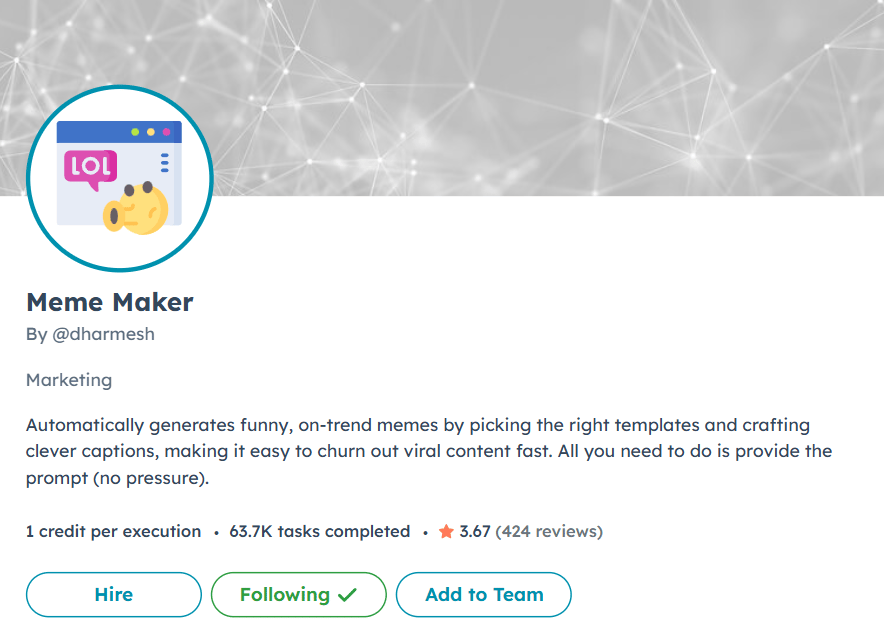This screenshot has height=640, width=884.
Task: Click the window dots in avatar graphic
Action: pos(151,132)
